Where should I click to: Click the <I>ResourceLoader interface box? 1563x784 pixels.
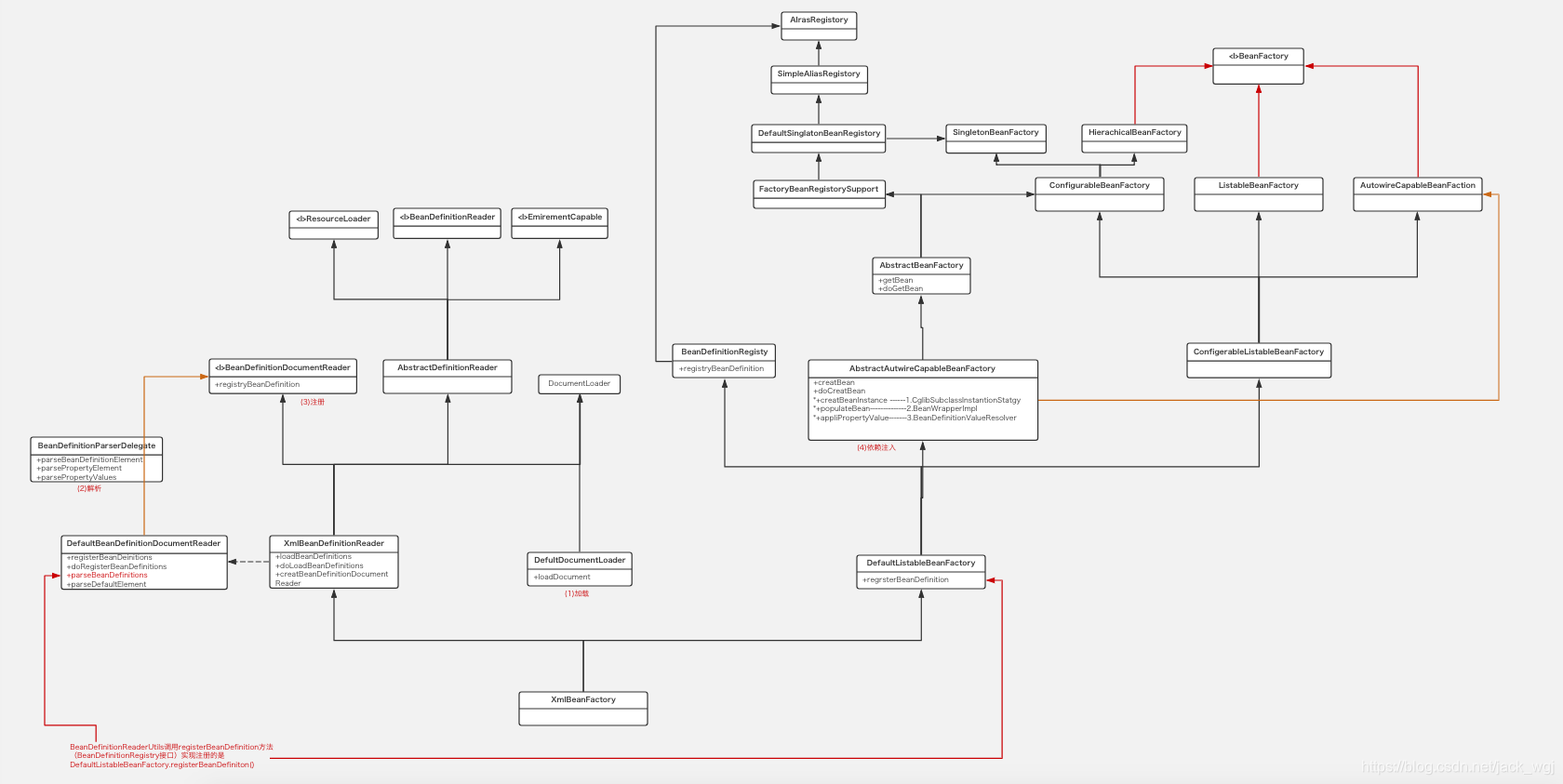333,225
